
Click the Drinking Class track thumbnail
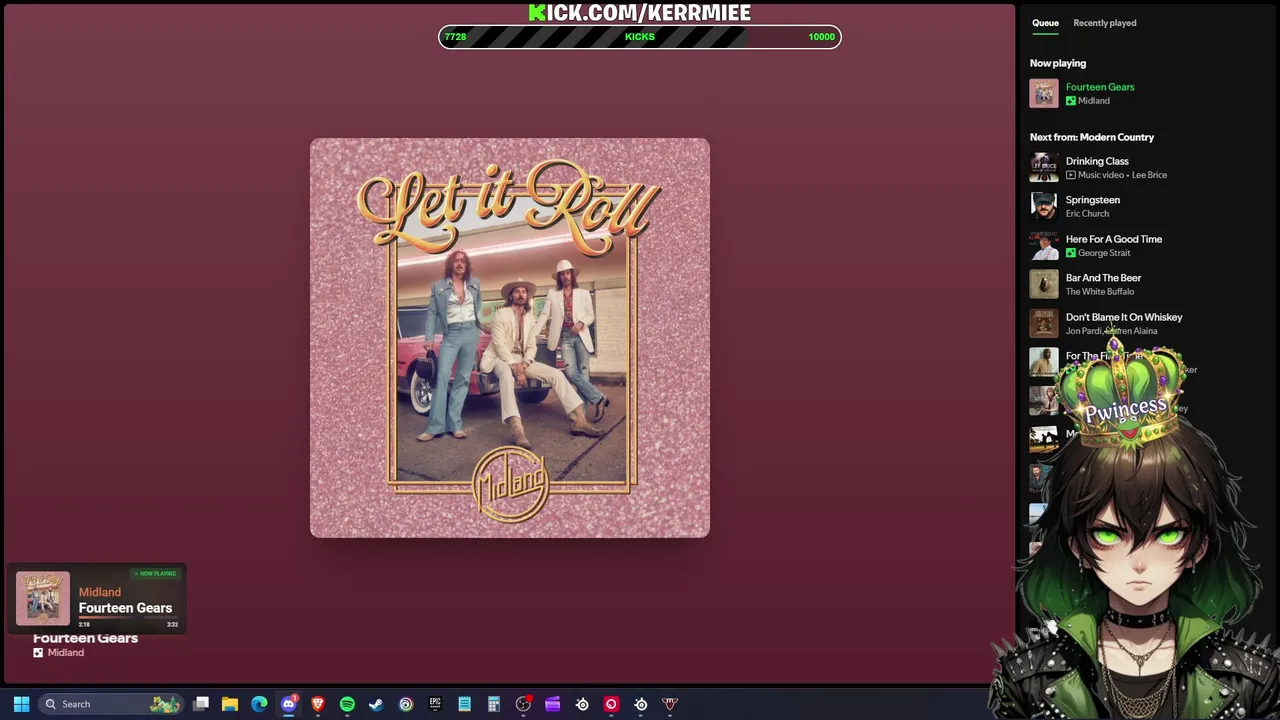point(1044,167)
